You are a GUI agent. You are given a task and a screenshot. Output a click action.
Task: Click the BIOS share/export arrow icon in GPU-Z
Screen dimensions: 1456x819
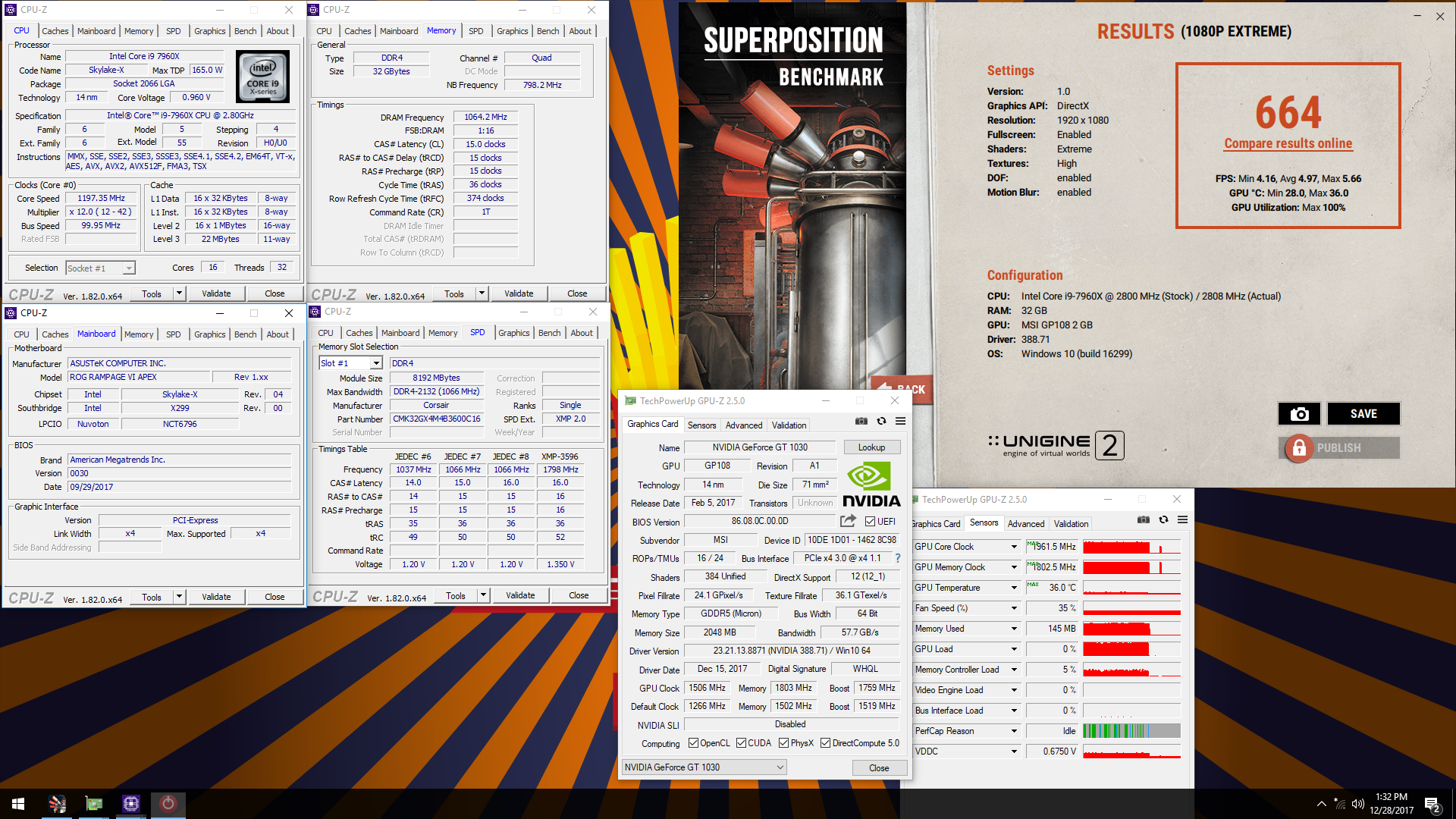[x=848, y=521]
